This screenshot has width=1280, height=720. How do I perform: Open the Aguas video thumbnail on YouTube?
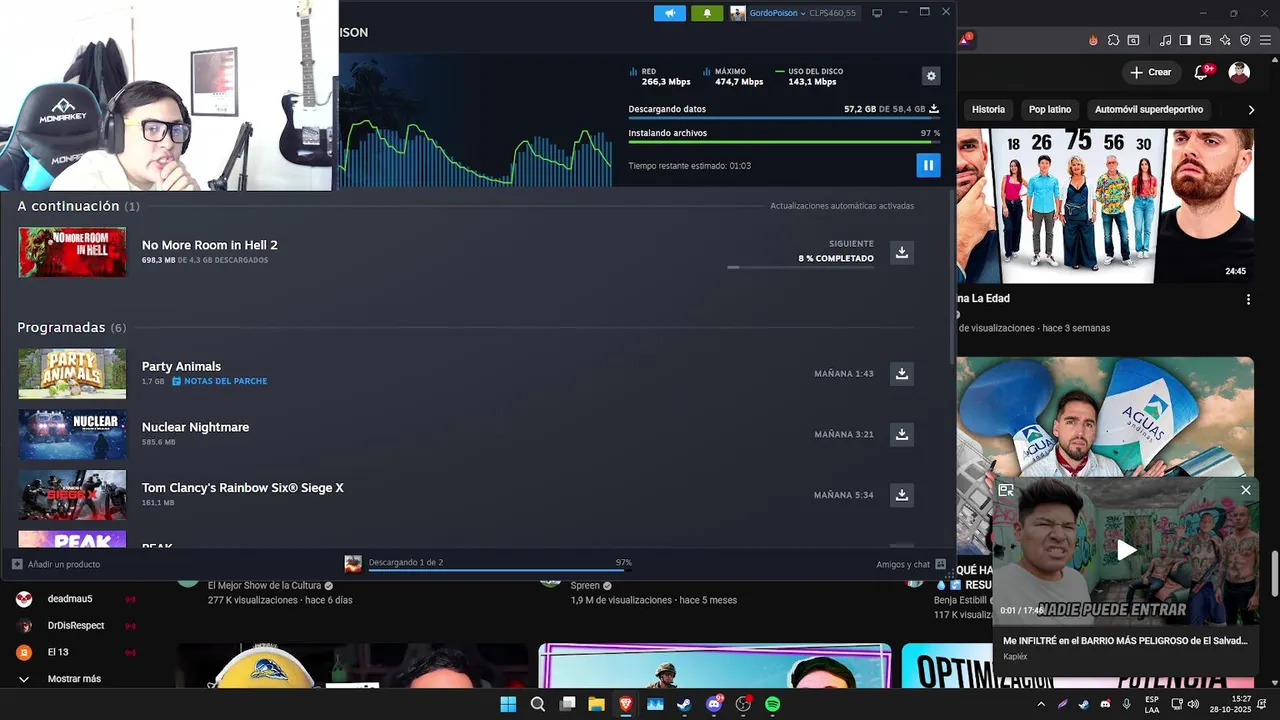(1105, 416)
